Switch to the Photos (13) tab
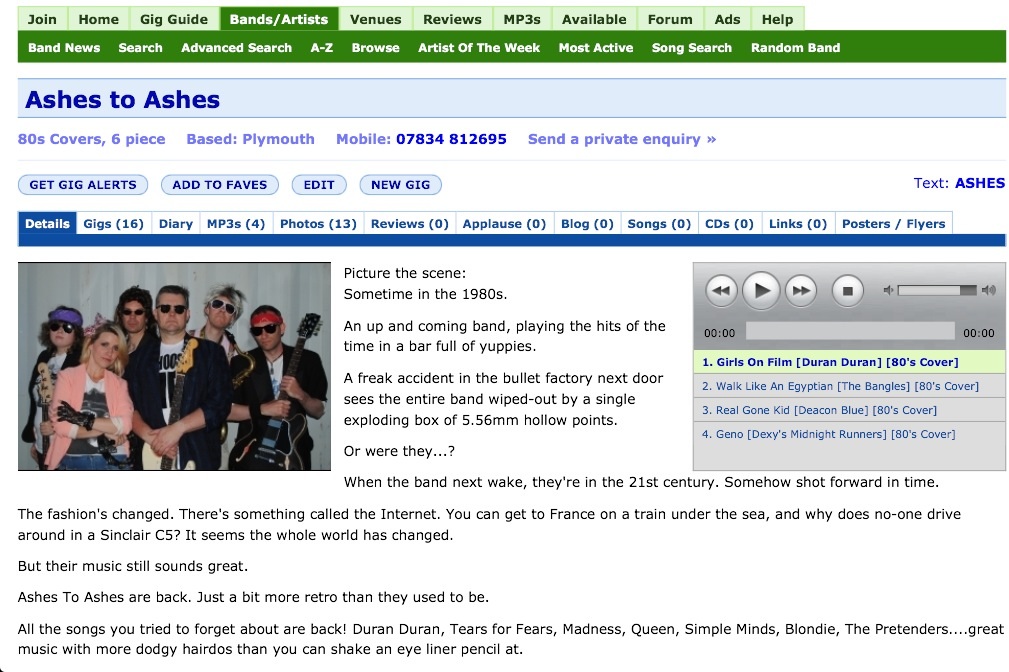Image resolution: width=1009 pixels, height=672 pixels. point(318,223)
